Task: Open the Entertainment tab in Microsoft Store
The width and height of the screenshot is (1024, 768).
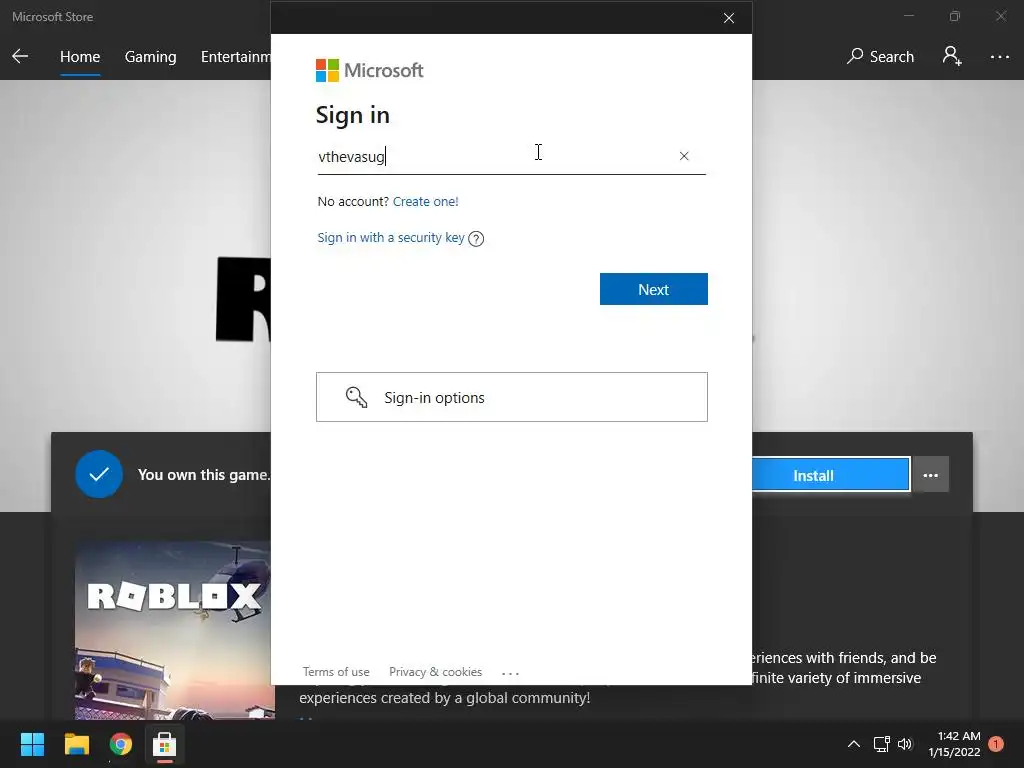Action: coord(236,57)
